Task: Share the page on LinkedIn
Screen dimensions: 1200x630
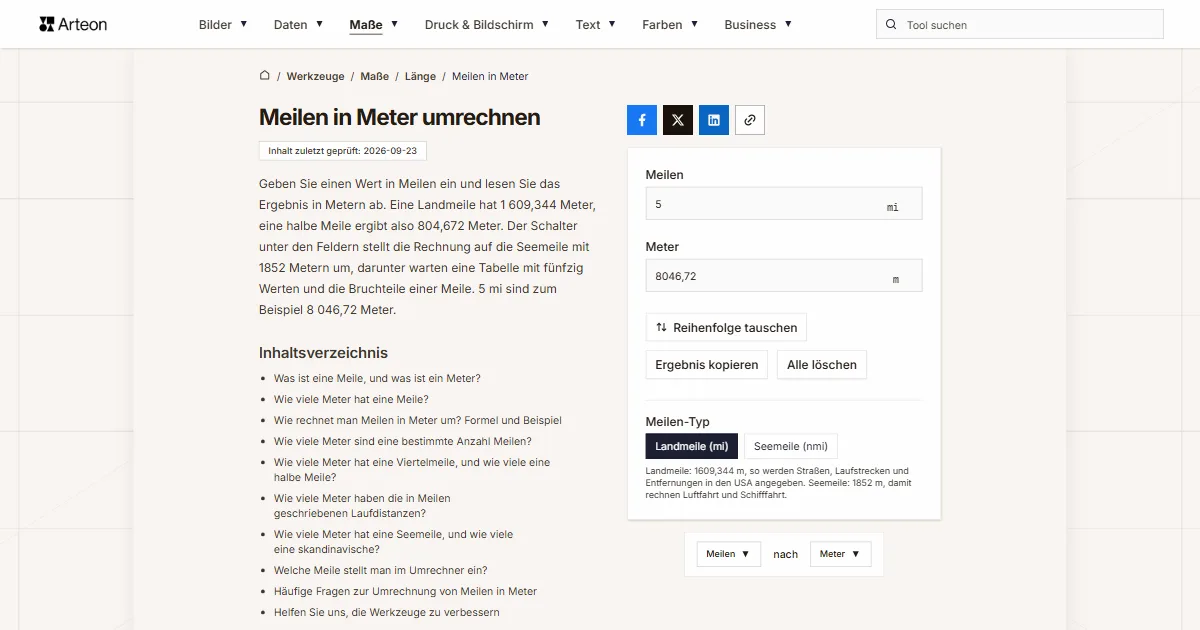Action: point(714,120)
